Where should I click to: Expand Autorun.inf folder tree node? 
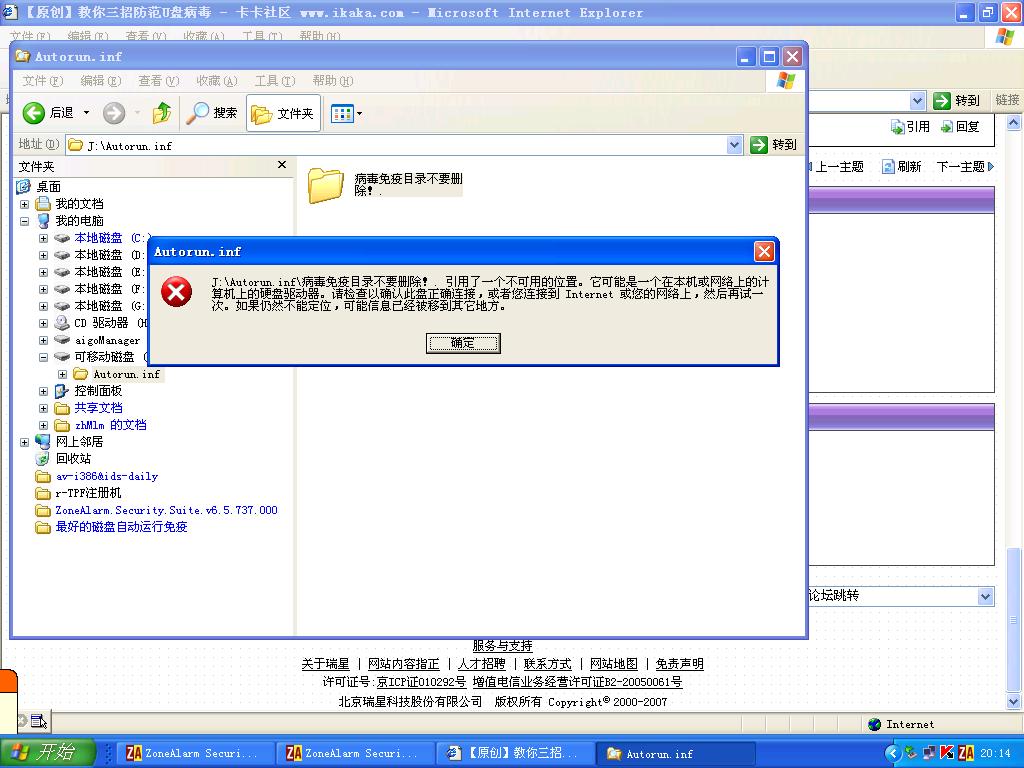(x=63, y=374)
